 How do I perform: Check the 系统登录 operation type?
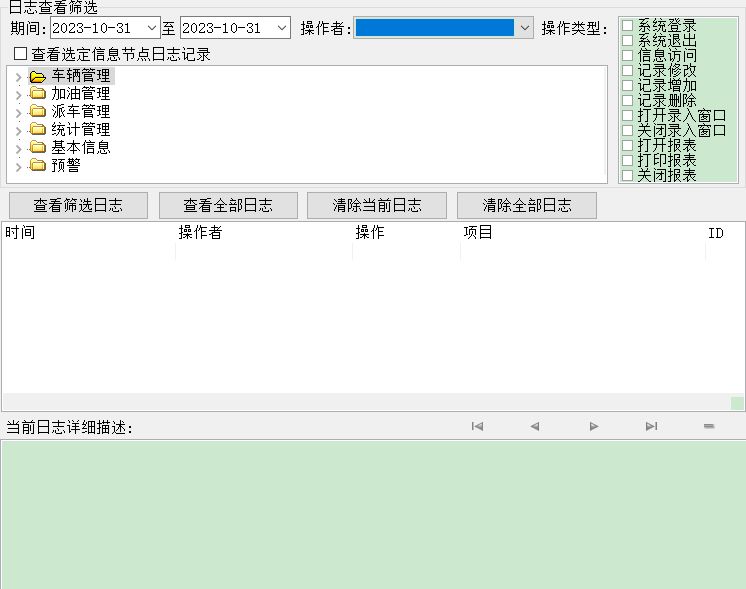pyautogui.click(x=628, y=25)
